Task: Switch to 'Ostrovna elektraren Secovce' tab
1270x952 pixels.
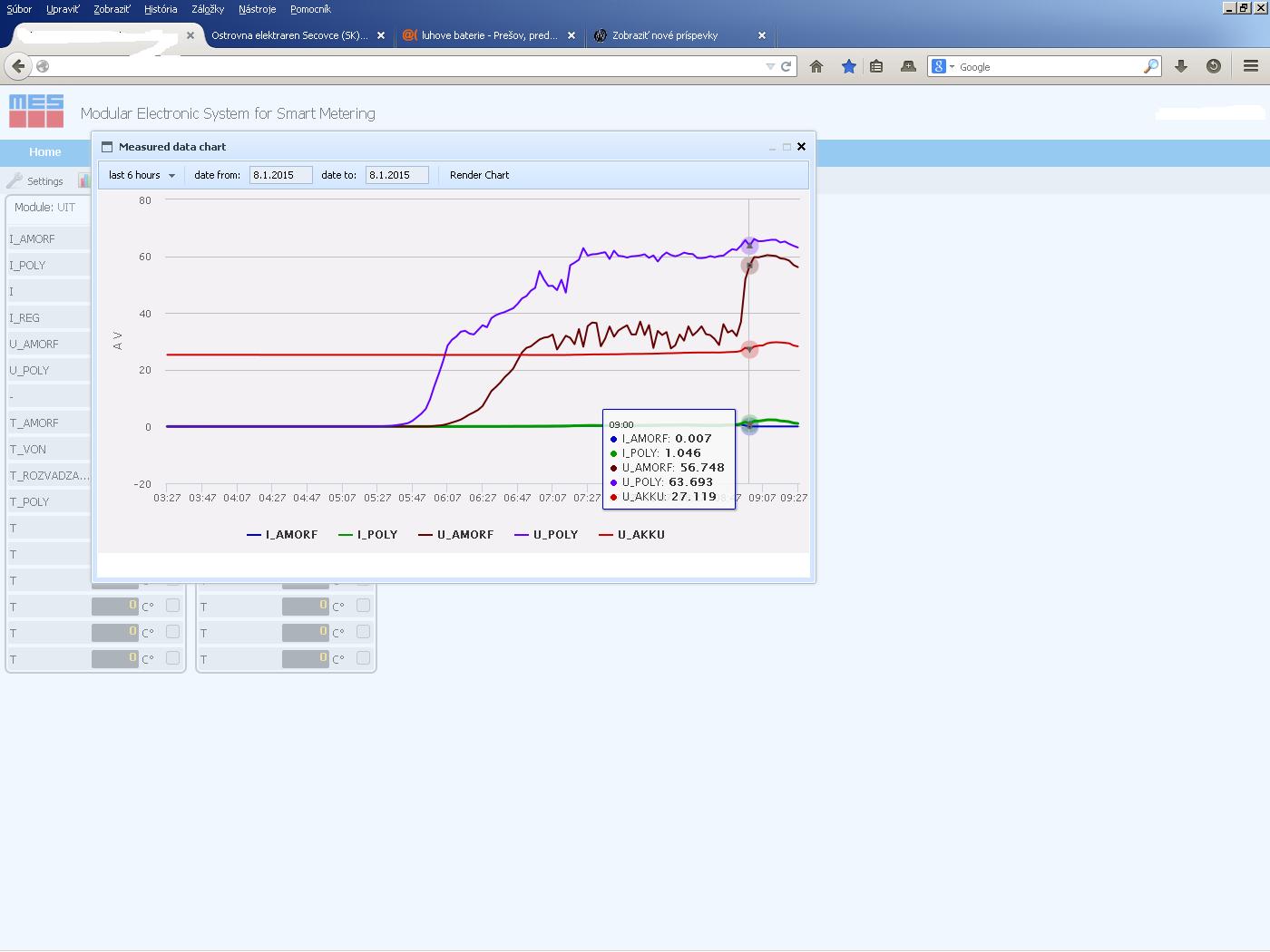Action: (289, 35)
